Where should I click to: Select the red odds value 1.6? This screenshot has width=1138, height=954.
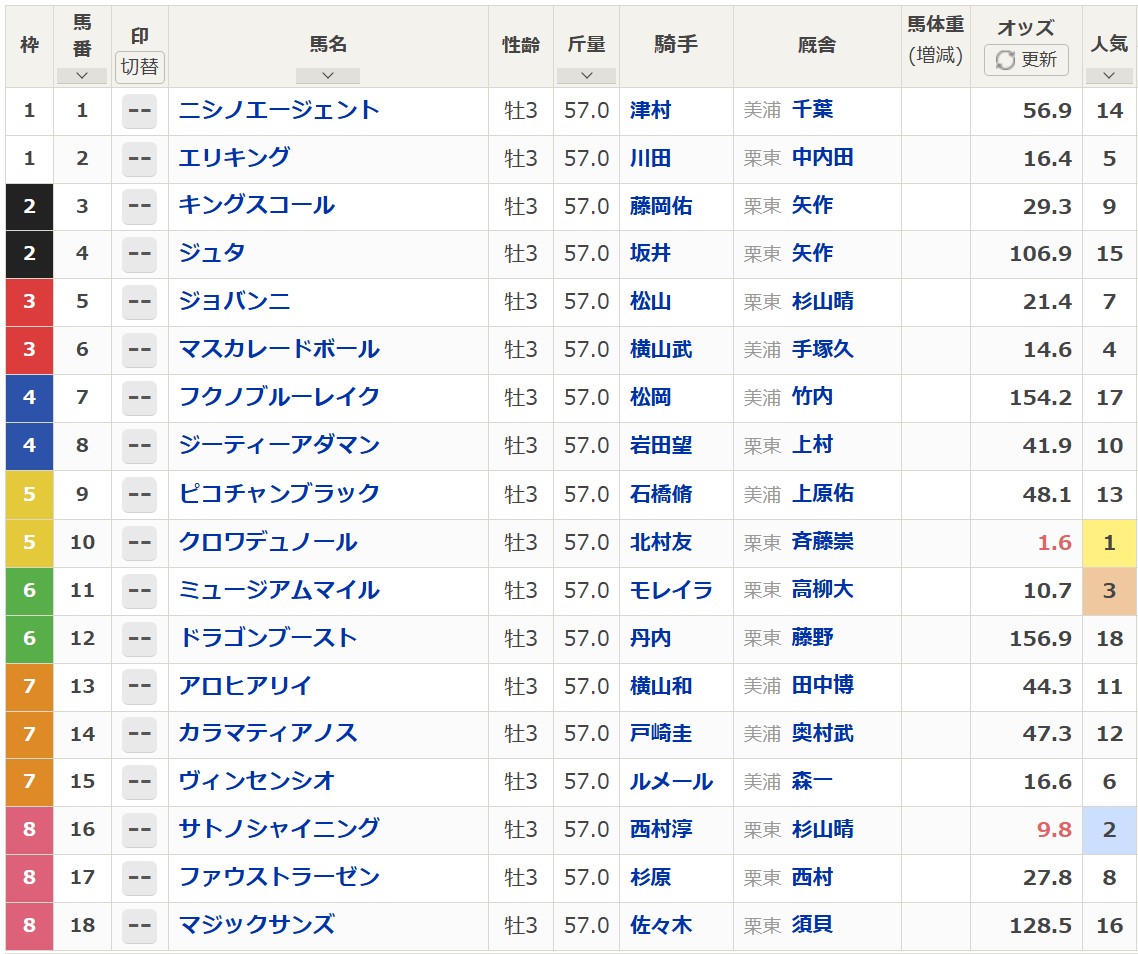[1055, 543]
